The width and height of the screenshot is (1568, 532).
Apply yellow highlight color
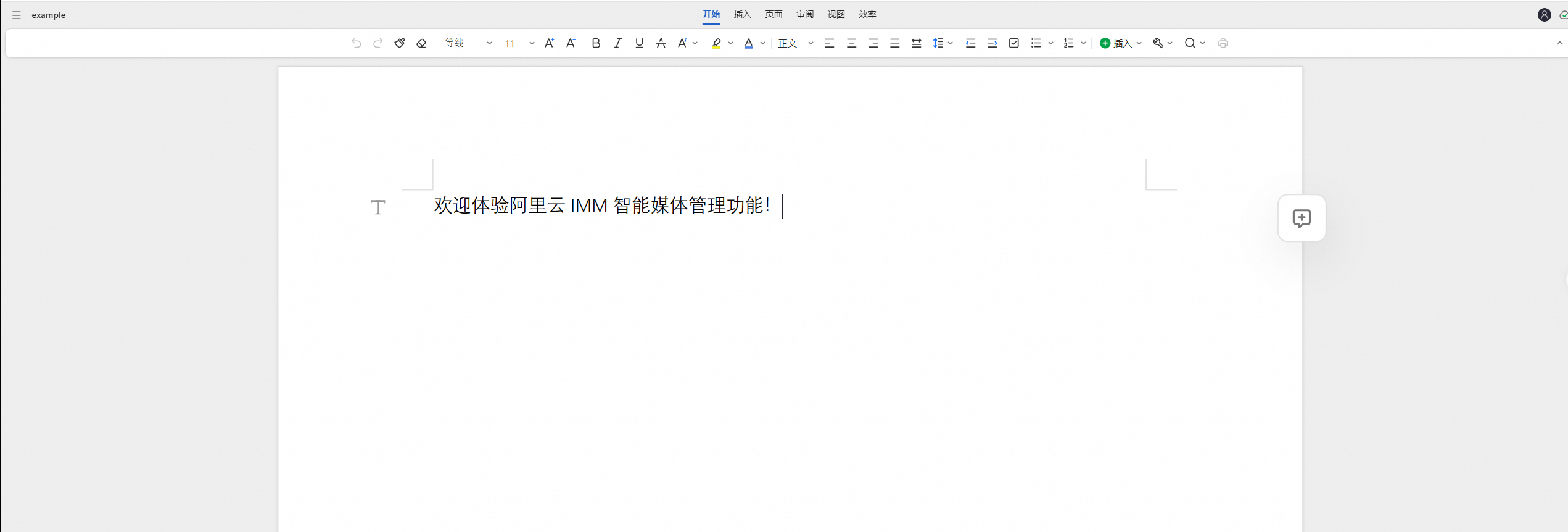click(716, 43)
